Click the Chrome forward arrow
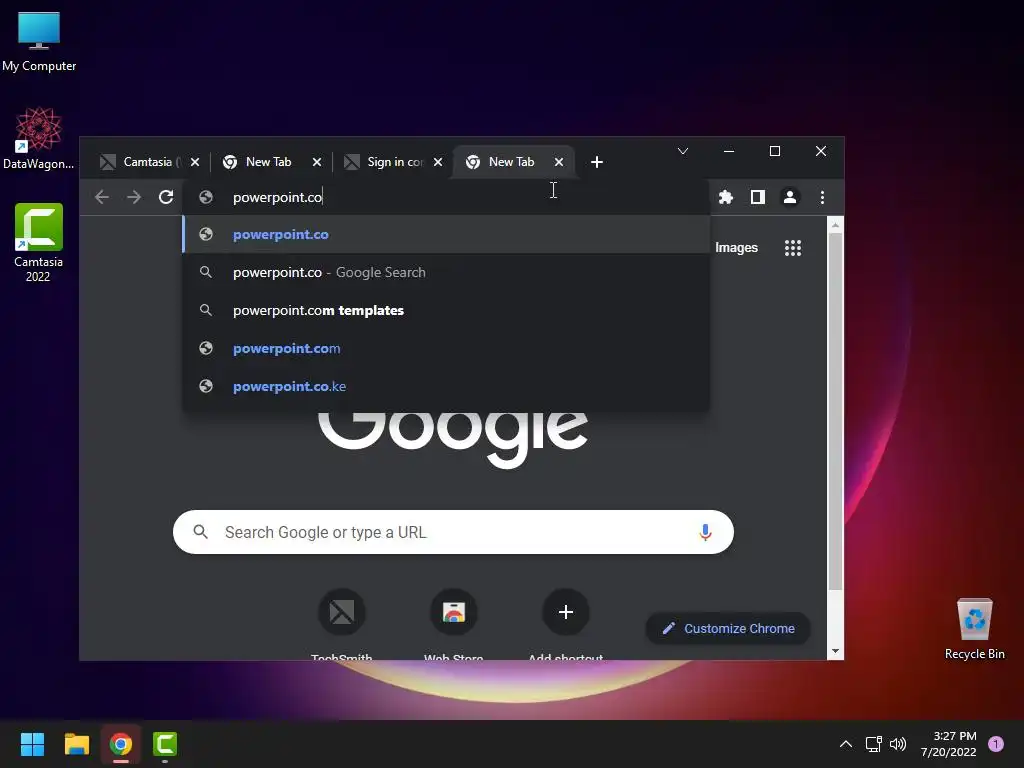Screen dimensions: 1024x768 coord(134,197)
